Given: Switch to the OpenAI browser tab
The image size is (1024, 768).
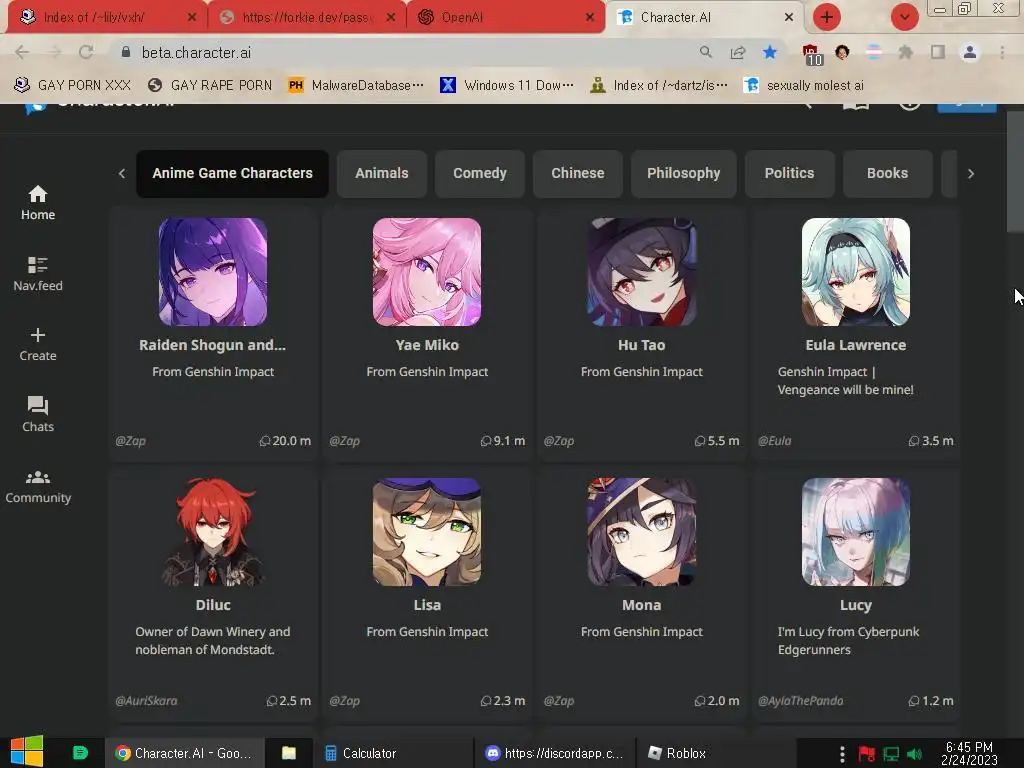Looking at the screenshot, I should 504,17.
